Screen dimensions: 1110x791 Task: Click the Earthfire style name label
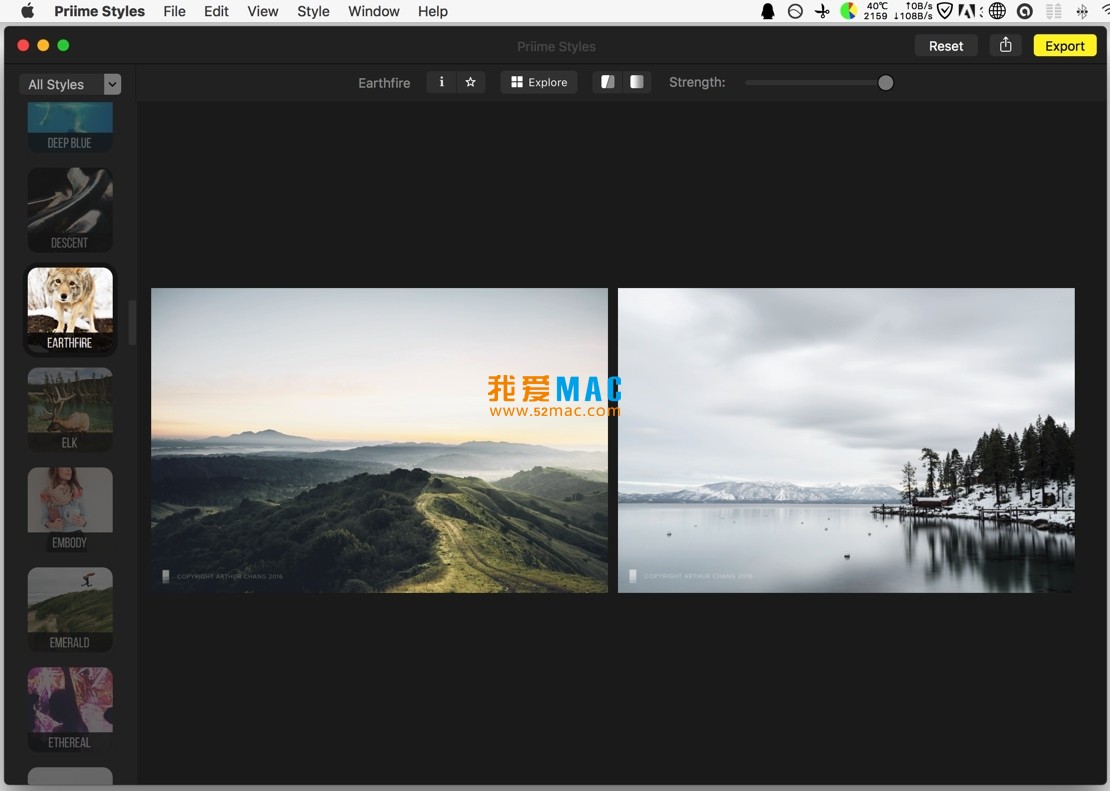(x=384, y=83)
